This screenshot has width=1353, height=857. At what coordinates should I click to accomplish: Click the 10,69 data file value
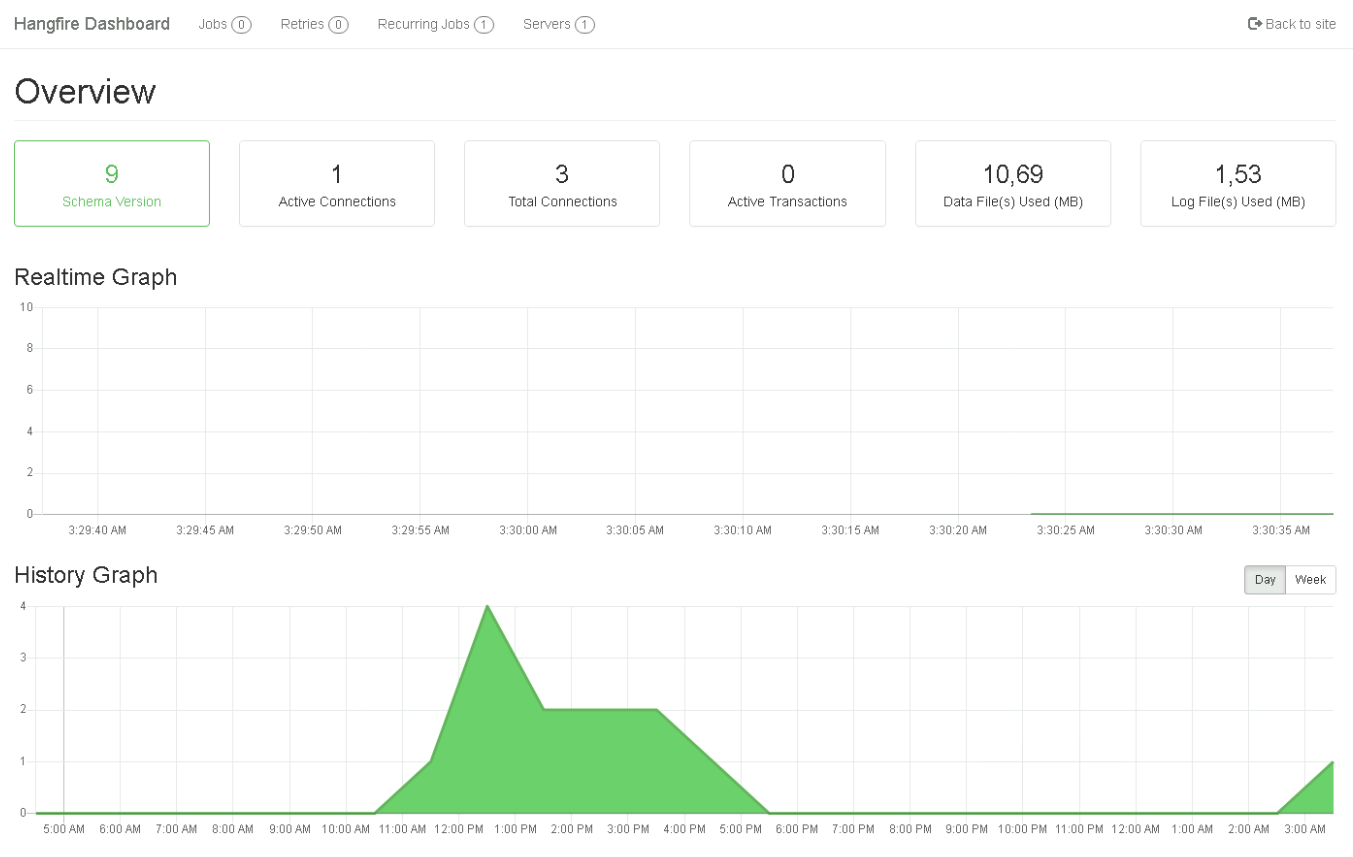1013,174
